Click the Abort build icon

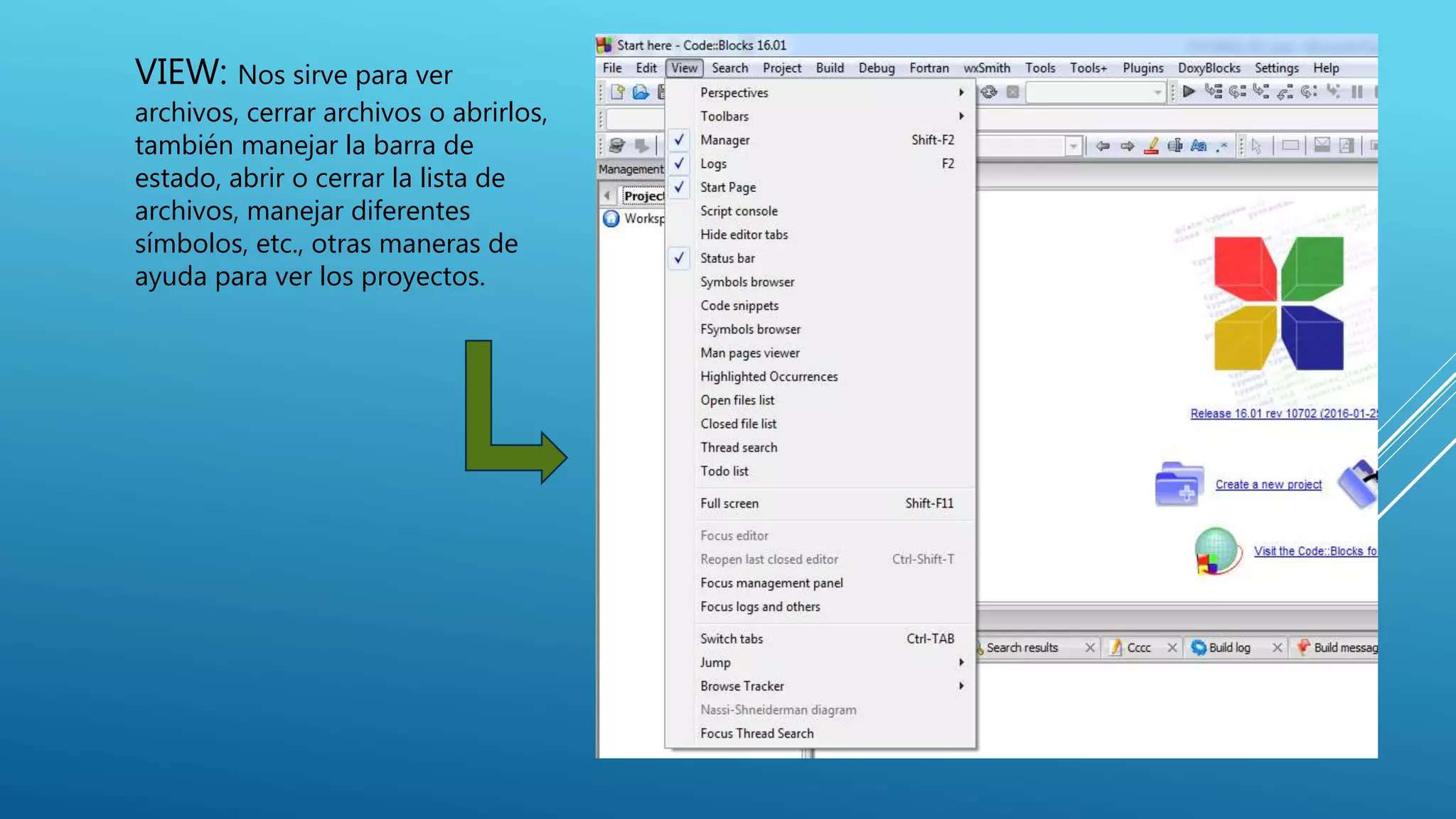(1013, 92)
